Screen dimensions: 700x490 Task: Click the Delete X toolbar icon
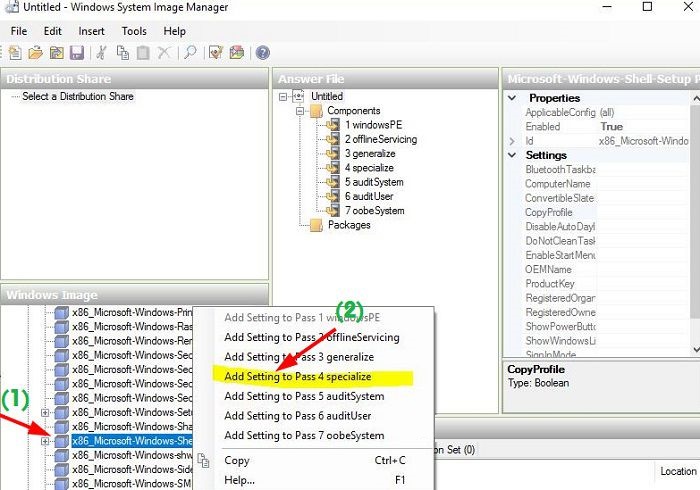(164, 53)
